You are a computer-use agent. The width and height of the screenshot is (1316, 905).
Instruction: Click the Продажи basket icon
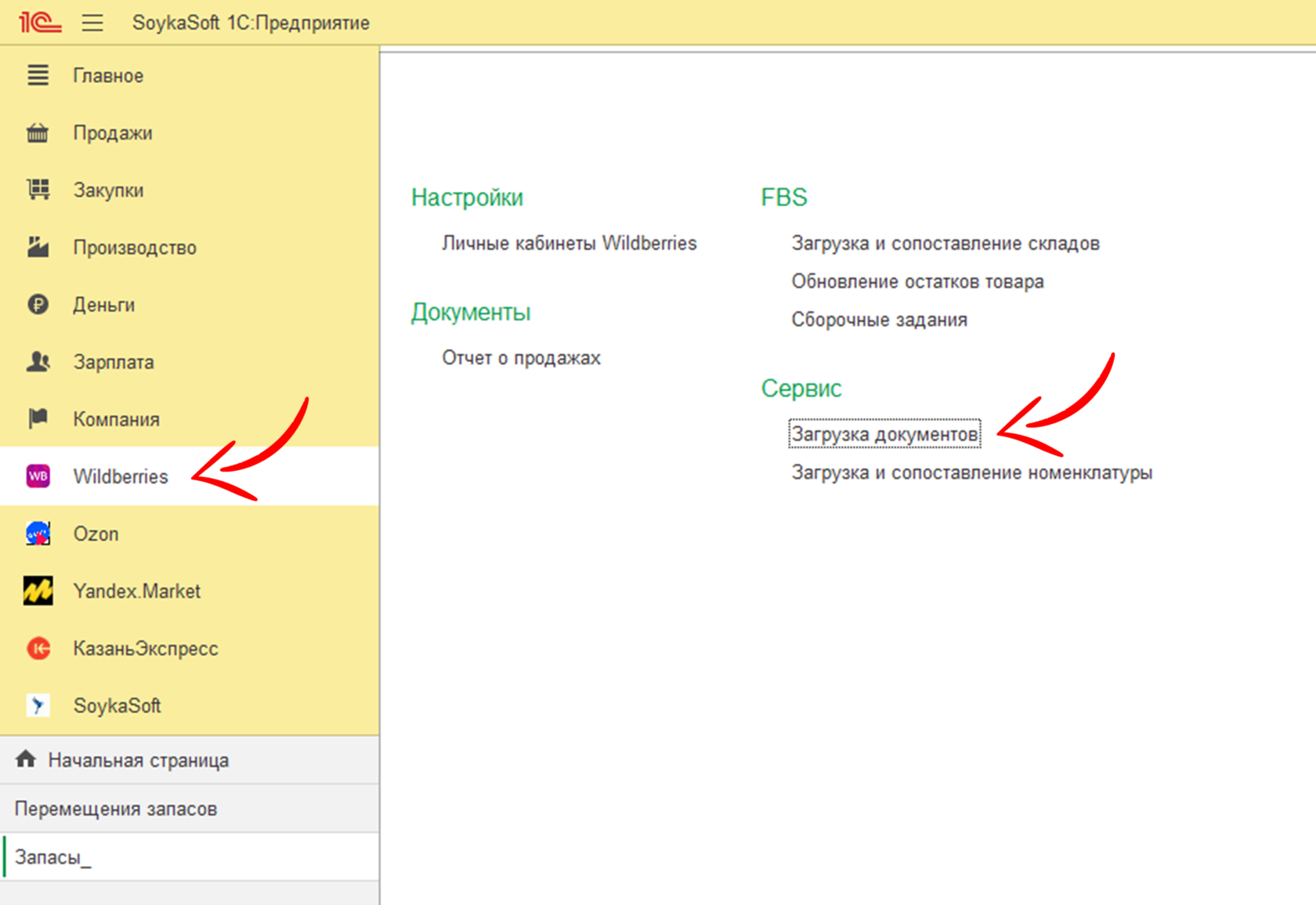[38, 132]
